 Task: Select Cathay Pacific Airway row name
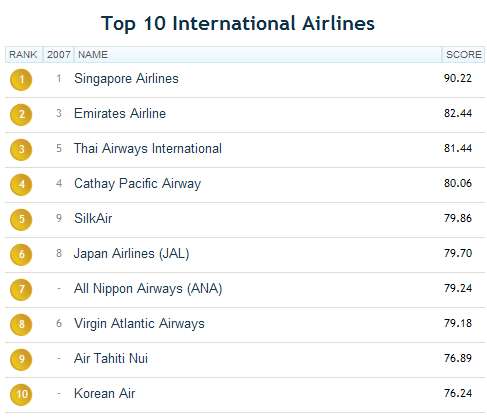pyautogui.click(x=138, y=184)
